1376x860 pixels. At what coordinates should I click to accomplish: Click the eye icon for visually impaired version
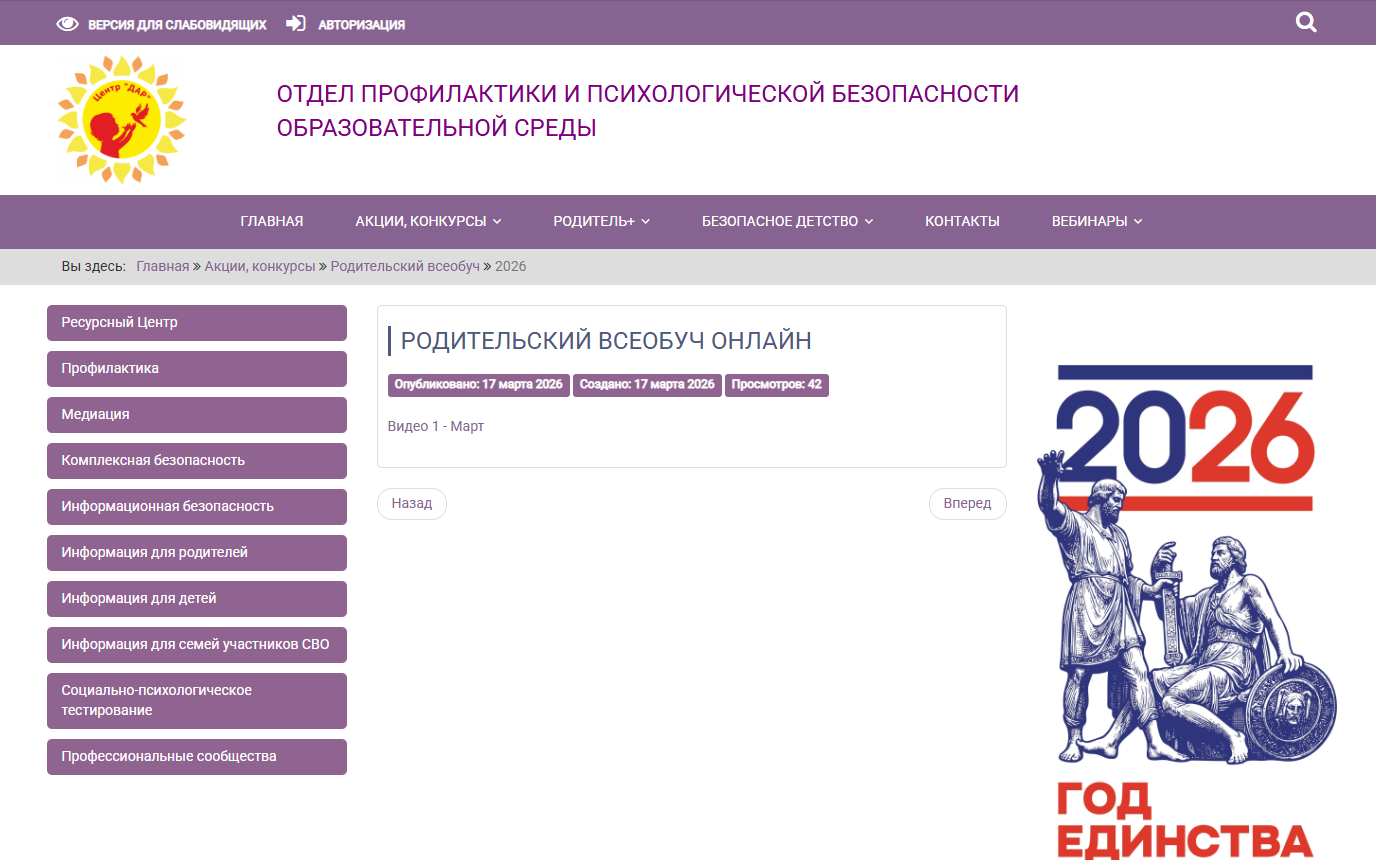point(67,24)
